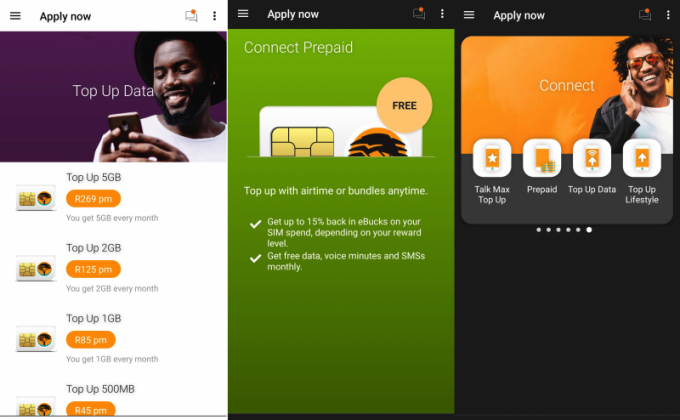Open chat icon on Connect Prepaid screen

[419, 14]
